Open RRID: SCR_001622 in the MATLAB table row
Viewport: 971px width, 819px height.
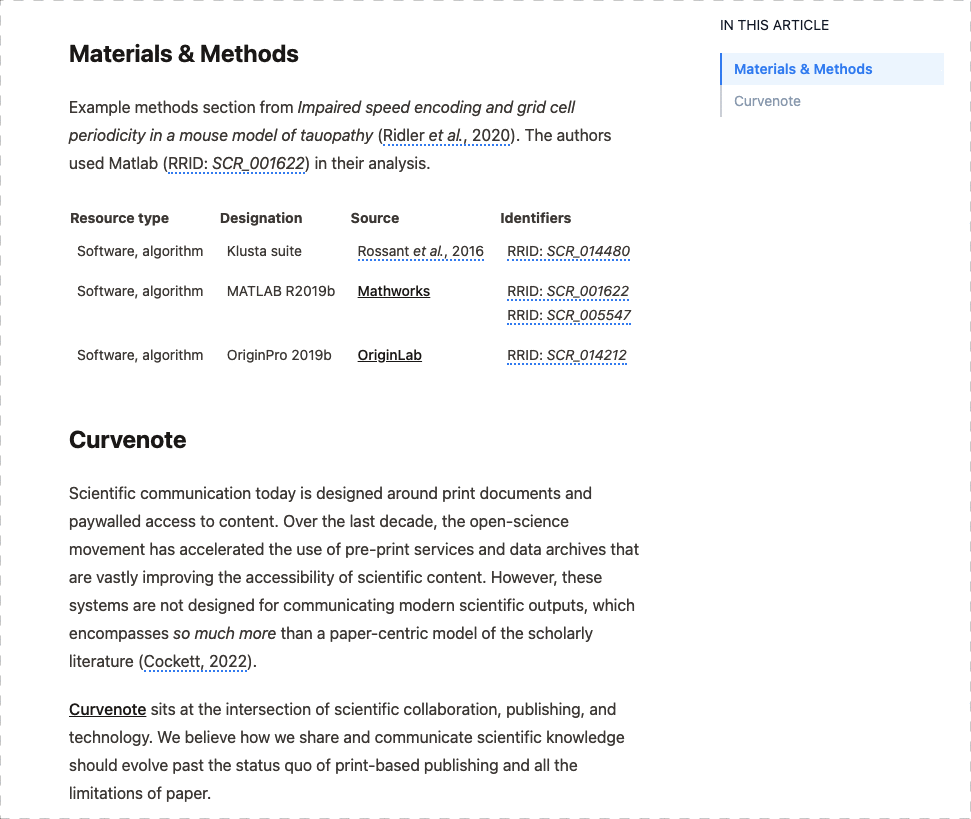point(568,291)
